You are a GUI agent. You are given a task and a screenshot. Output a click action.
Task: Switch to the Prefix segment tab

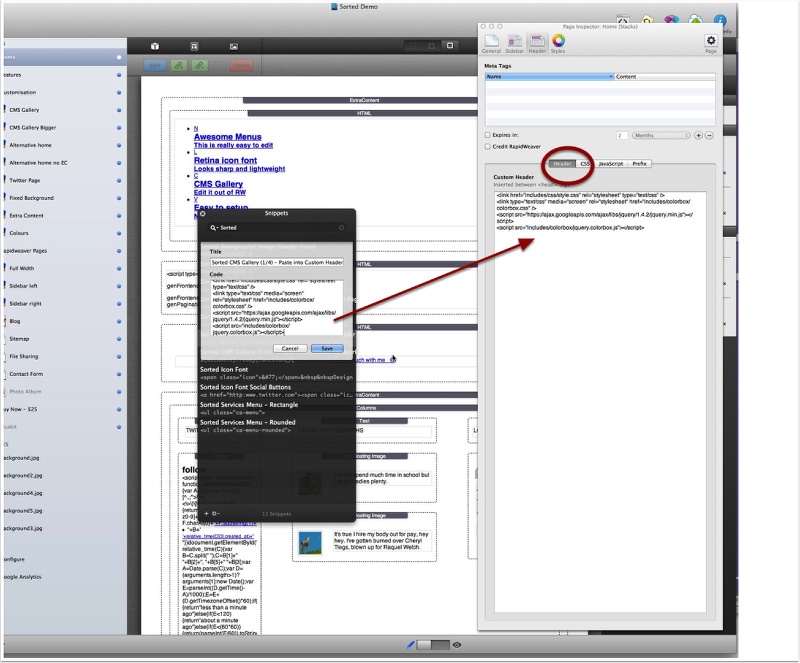point(639,164)
